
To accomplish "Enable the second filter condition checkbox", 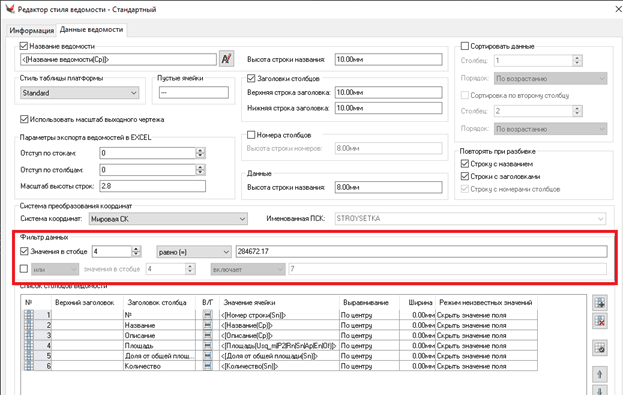I will (x=24, y=269).
